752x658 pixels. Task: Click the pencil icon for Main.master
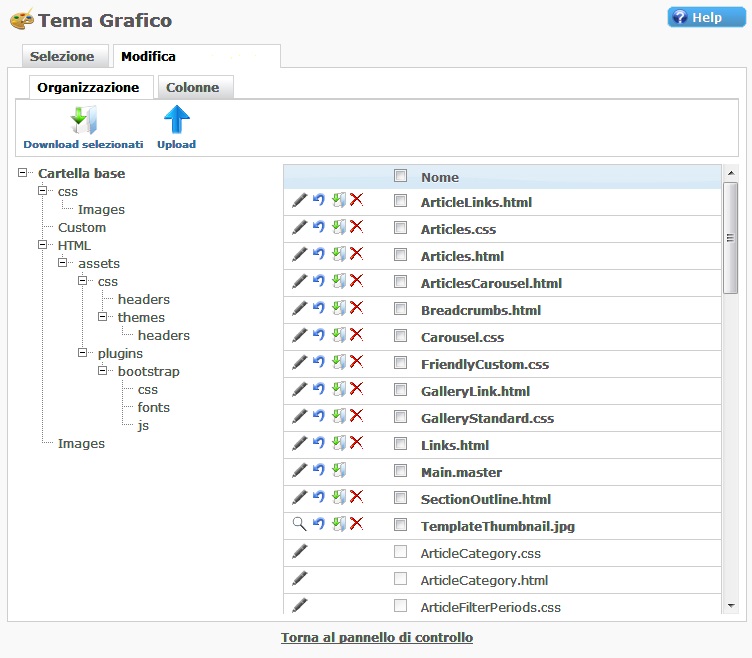pos(299,471)
